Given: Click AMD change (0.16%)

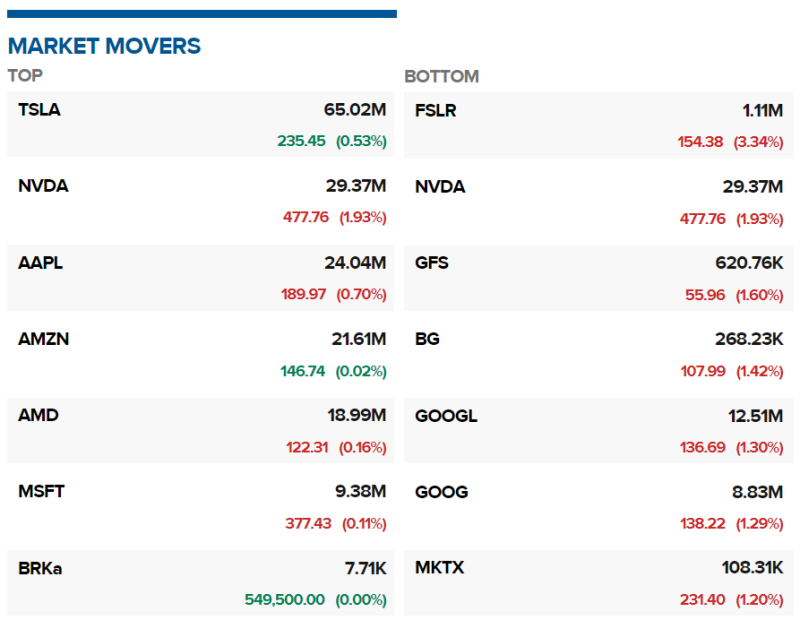Looking at the screenshot, I should click(363, 448).
